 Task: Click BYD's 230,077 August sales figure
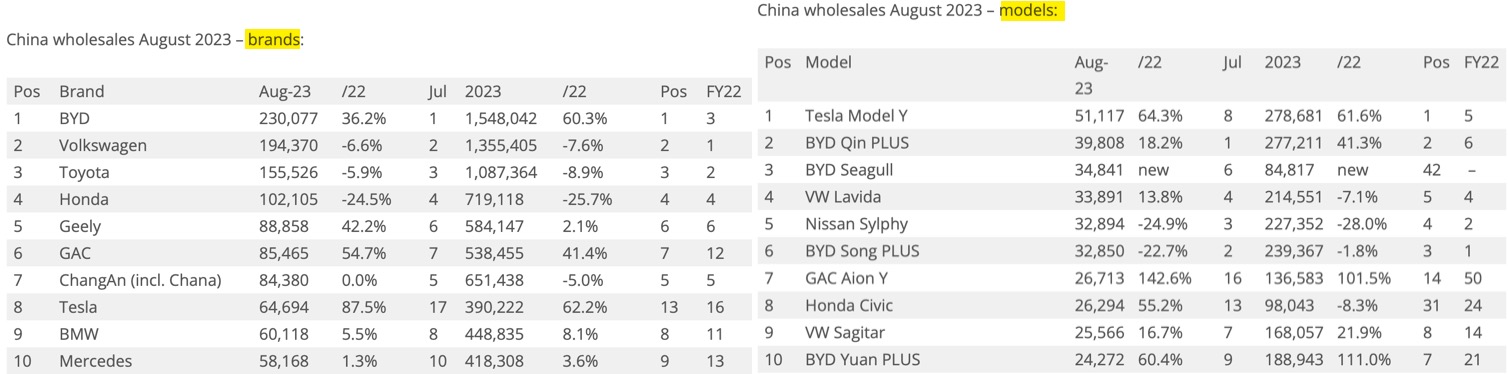tap(289, 118)
